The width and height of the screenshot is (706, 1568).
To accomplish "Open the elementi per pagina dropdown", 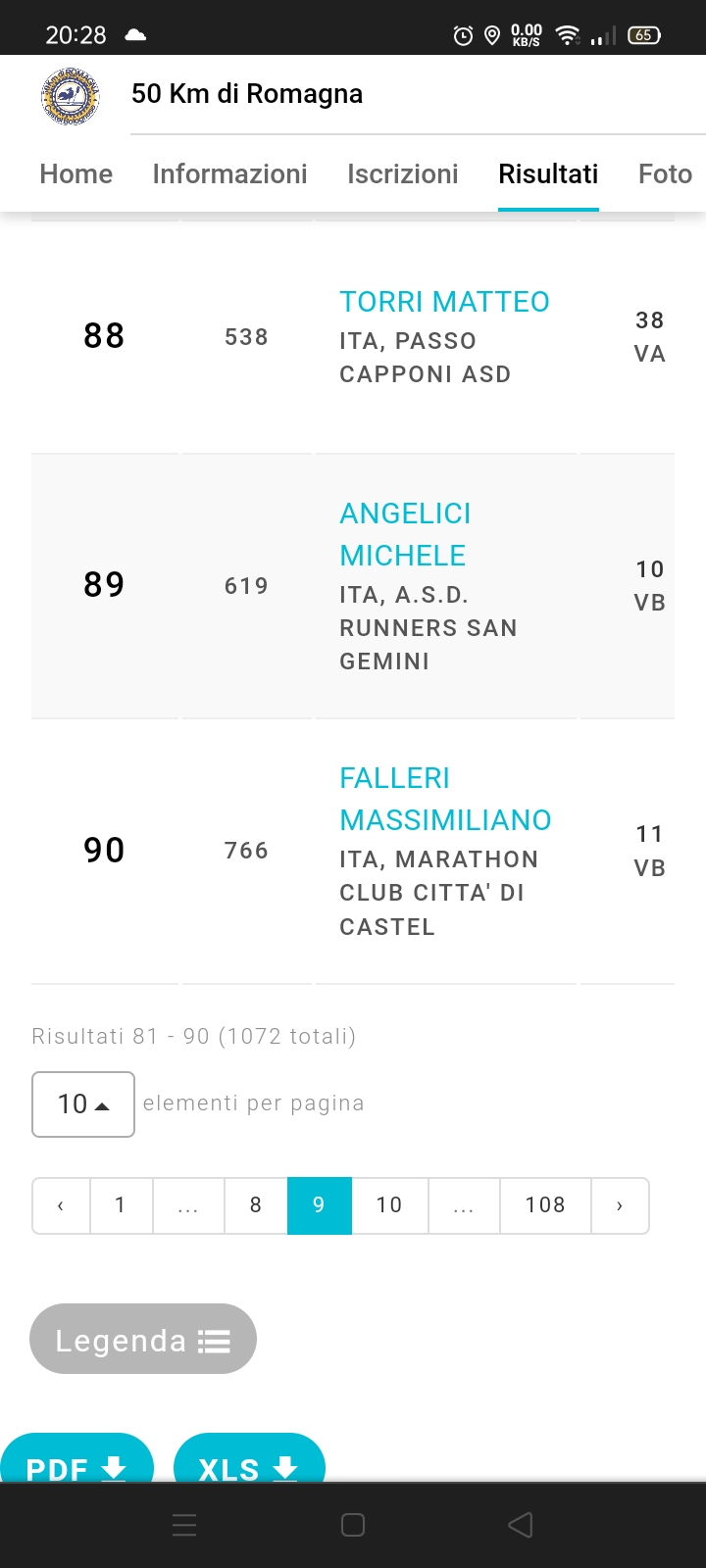I will [x=83, y=1104].
